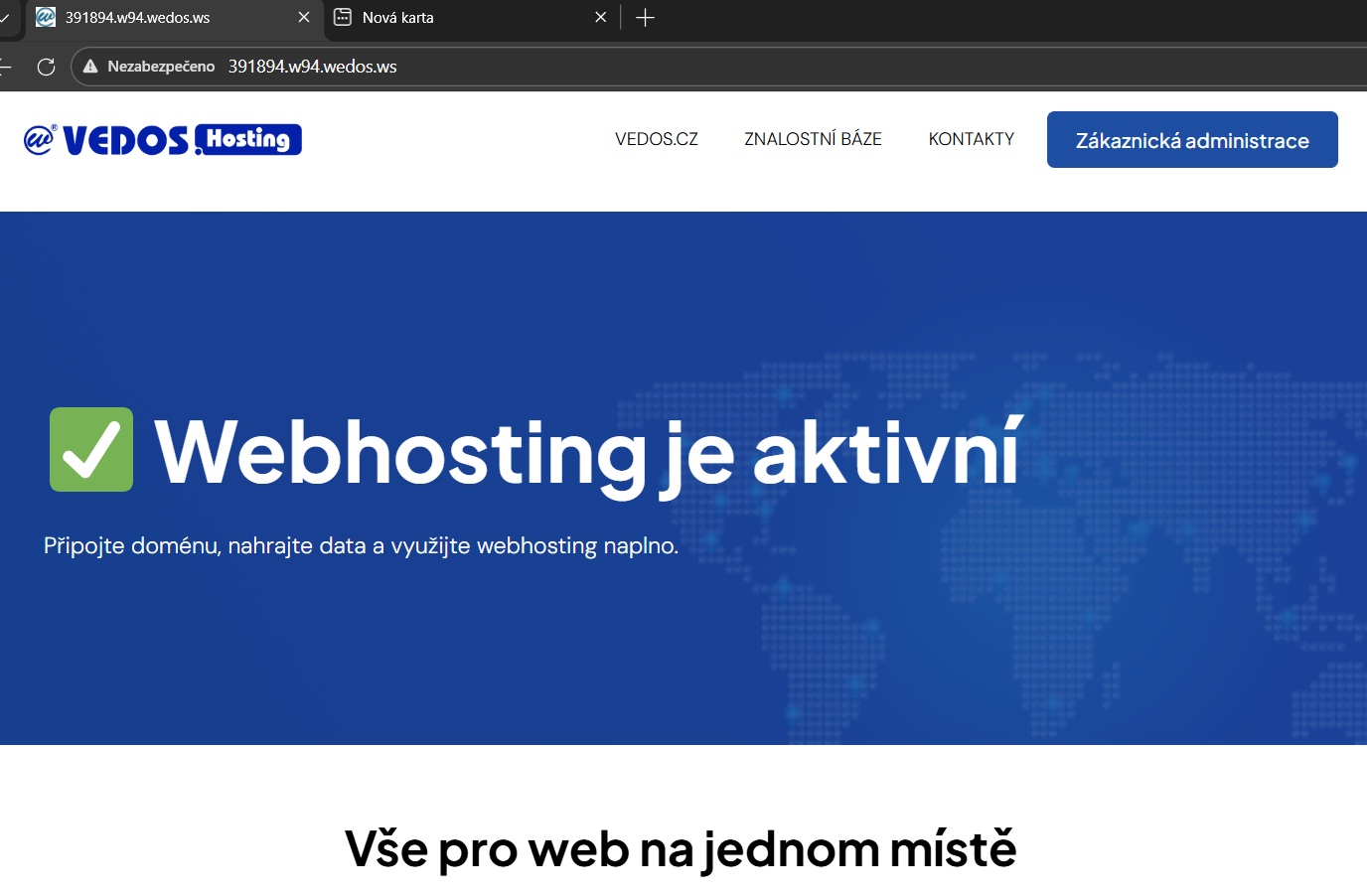Click the WEDOS logo
1367x896 pixels.
click(x=107, y=140)
